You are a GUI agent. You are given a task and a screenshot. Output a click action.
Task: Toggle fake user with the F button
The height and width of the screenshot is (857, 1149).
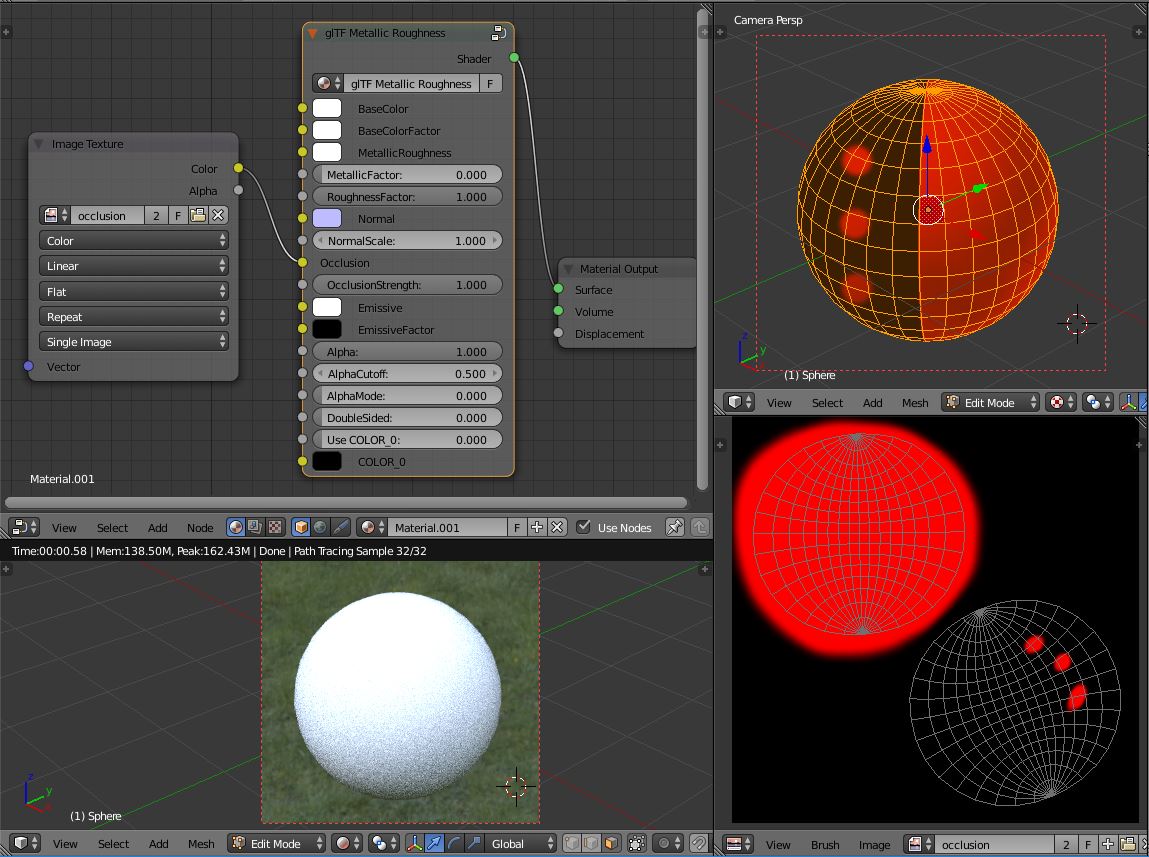pyautogui.click(x=517, y=527)
